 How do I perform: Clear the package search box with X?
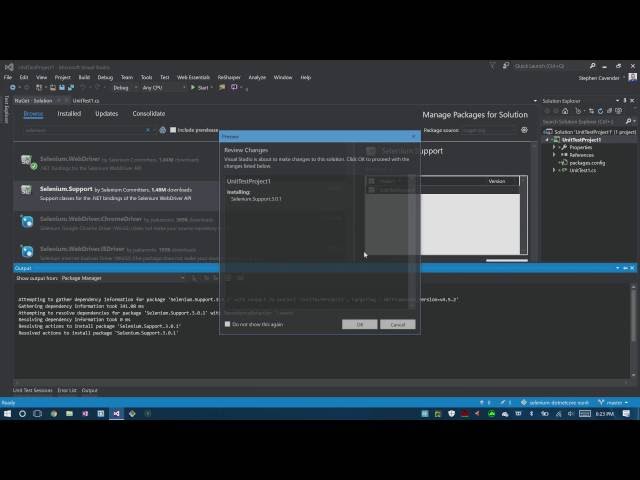click(148, 130)
